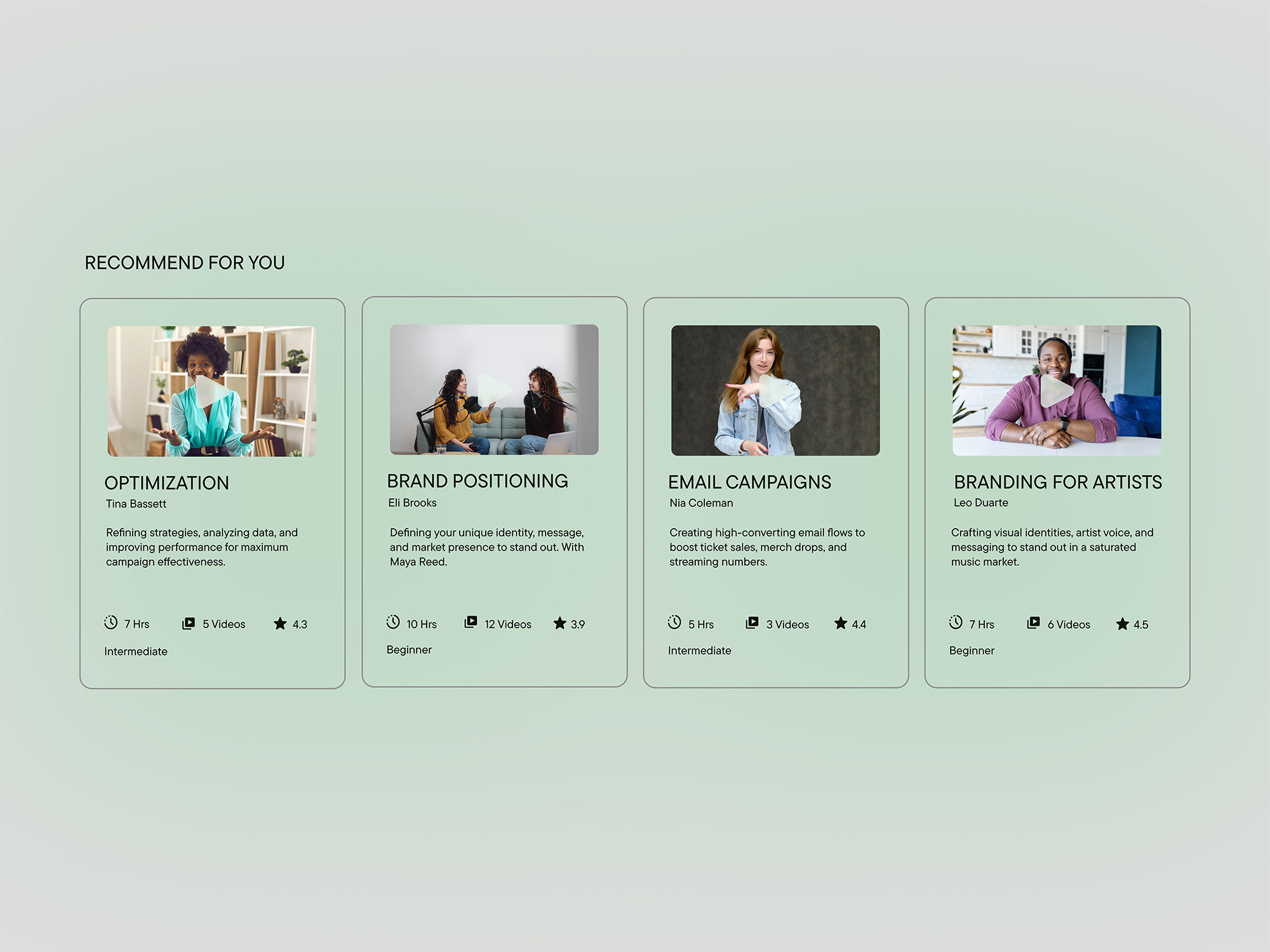Image resolution: width=1270 pixels, height=952 pixels.
Task: Click the videos icon beside 6 Videos
Action: [x=1033, y=623]
